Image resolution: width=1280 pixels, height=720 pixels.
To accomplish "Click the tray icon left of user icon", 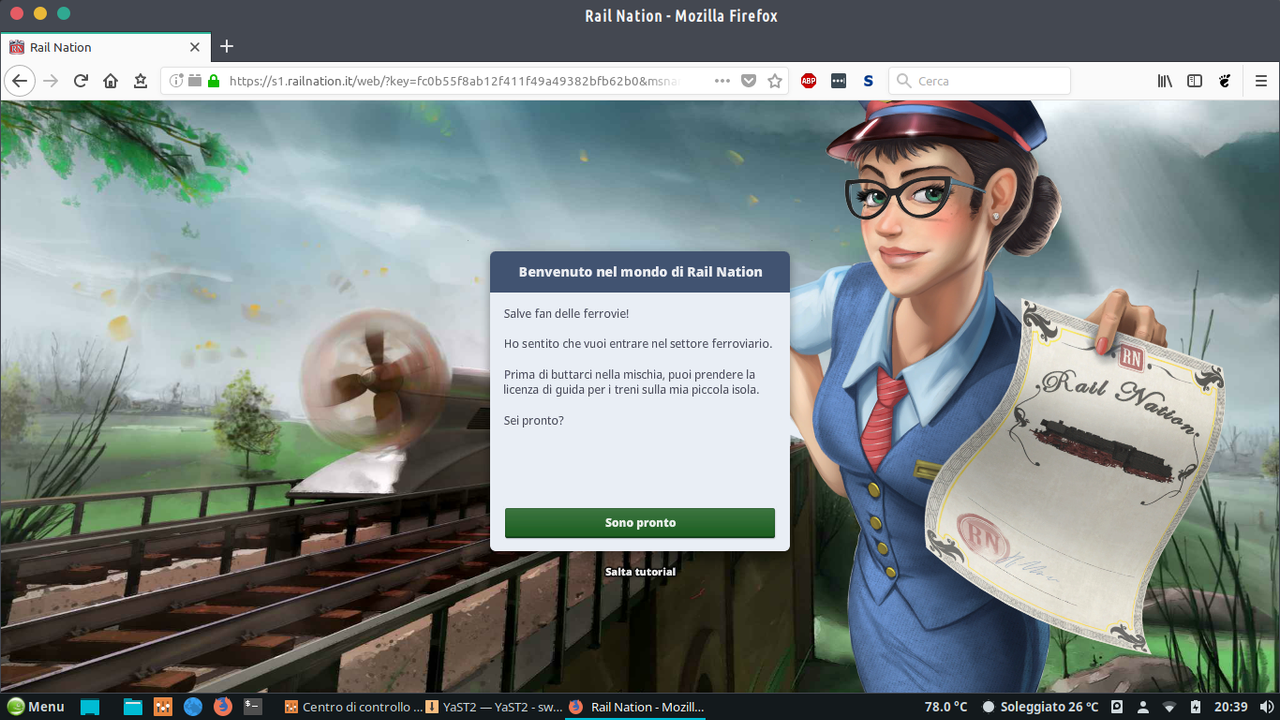I will pyautogui.click(x=1119, y=707).
